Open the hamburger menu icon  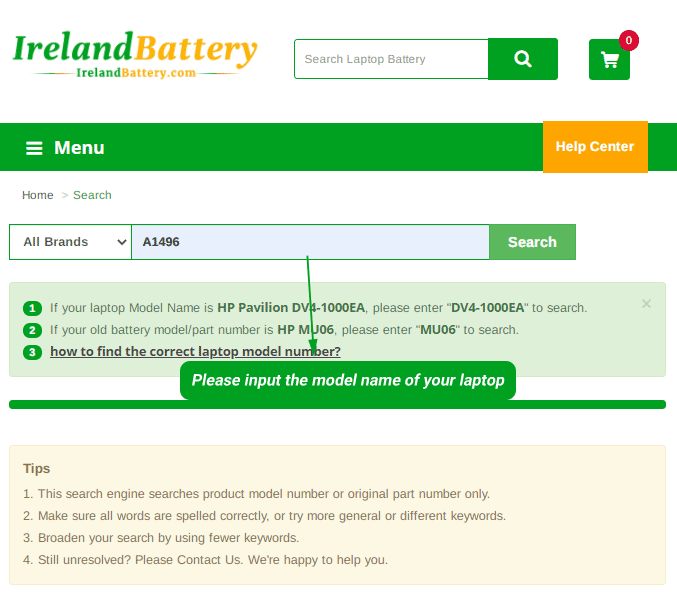[34, 148]
